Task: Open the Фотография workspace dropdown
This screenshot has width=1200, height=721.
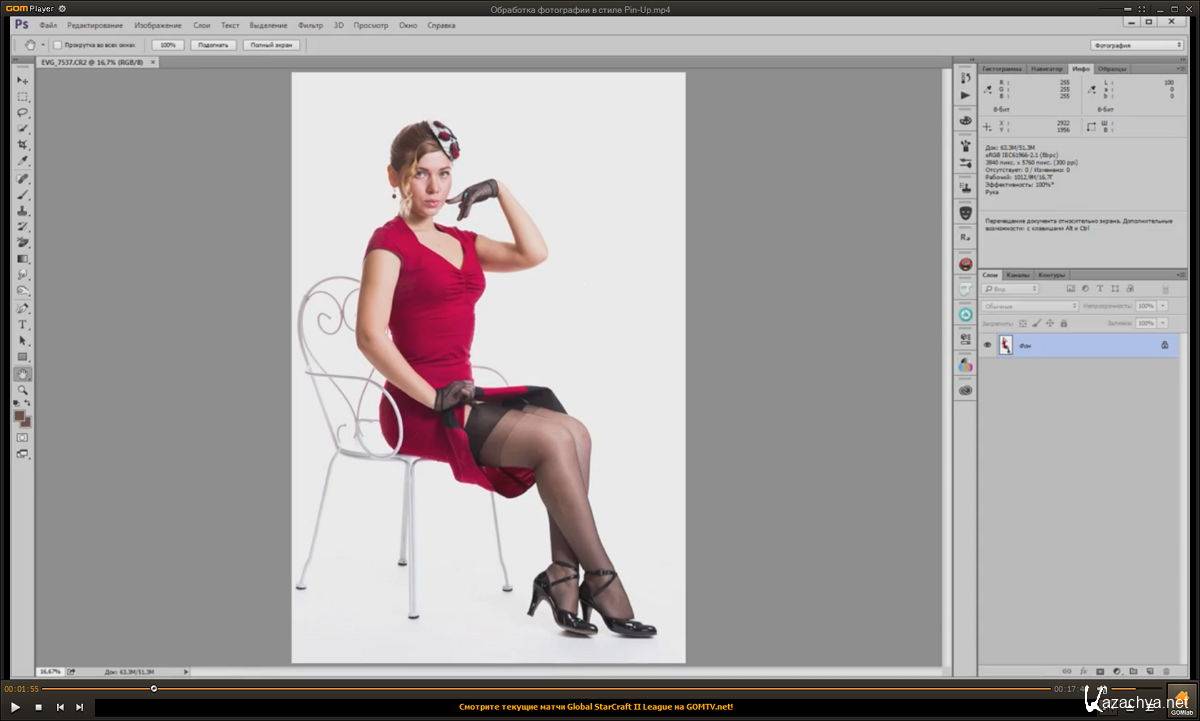Action: pos(1137,45)
